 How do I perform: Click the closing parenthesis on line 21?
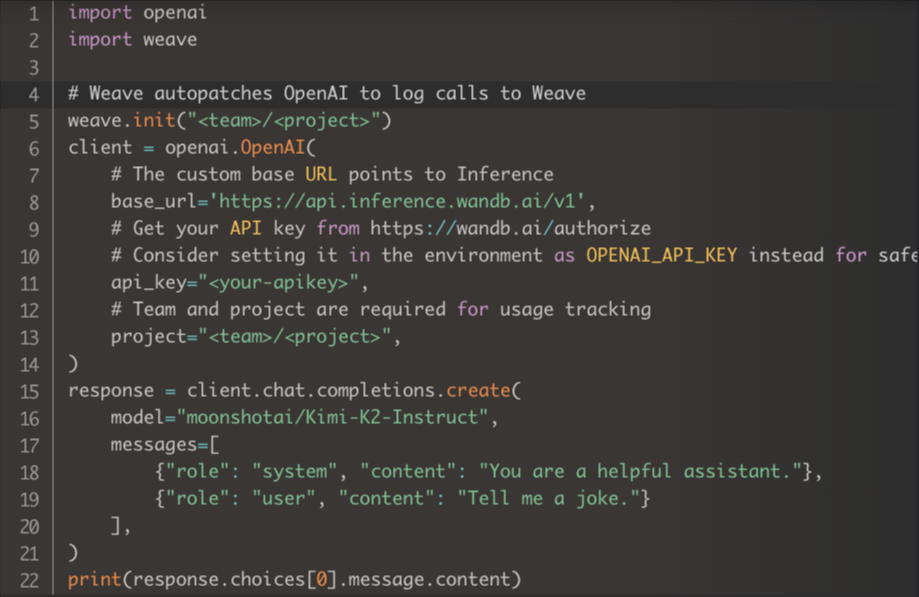(71, 552)
